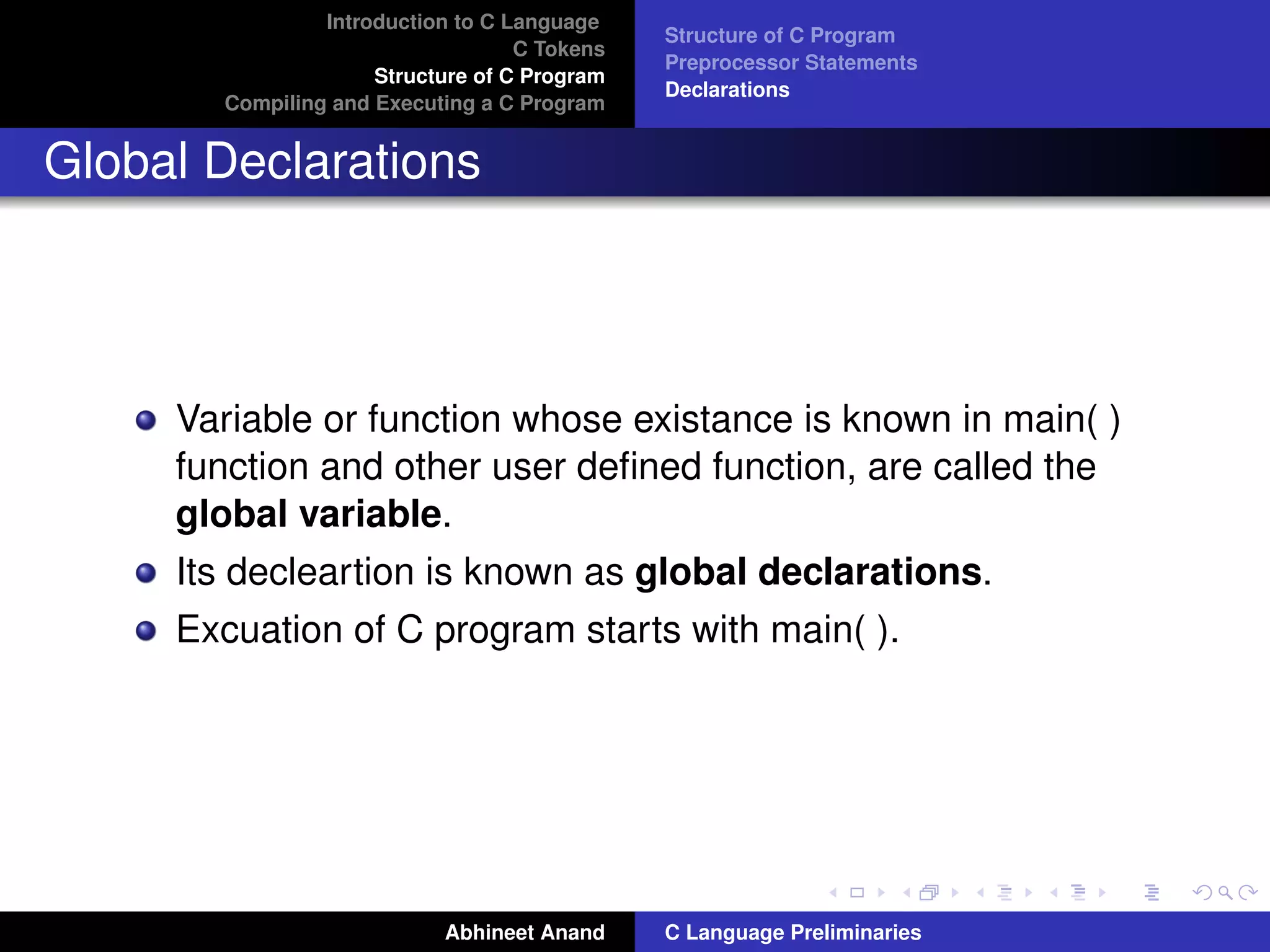Select the Declarations subsection
Viewport: 1270px width, 952px height.
coord(727,90)
